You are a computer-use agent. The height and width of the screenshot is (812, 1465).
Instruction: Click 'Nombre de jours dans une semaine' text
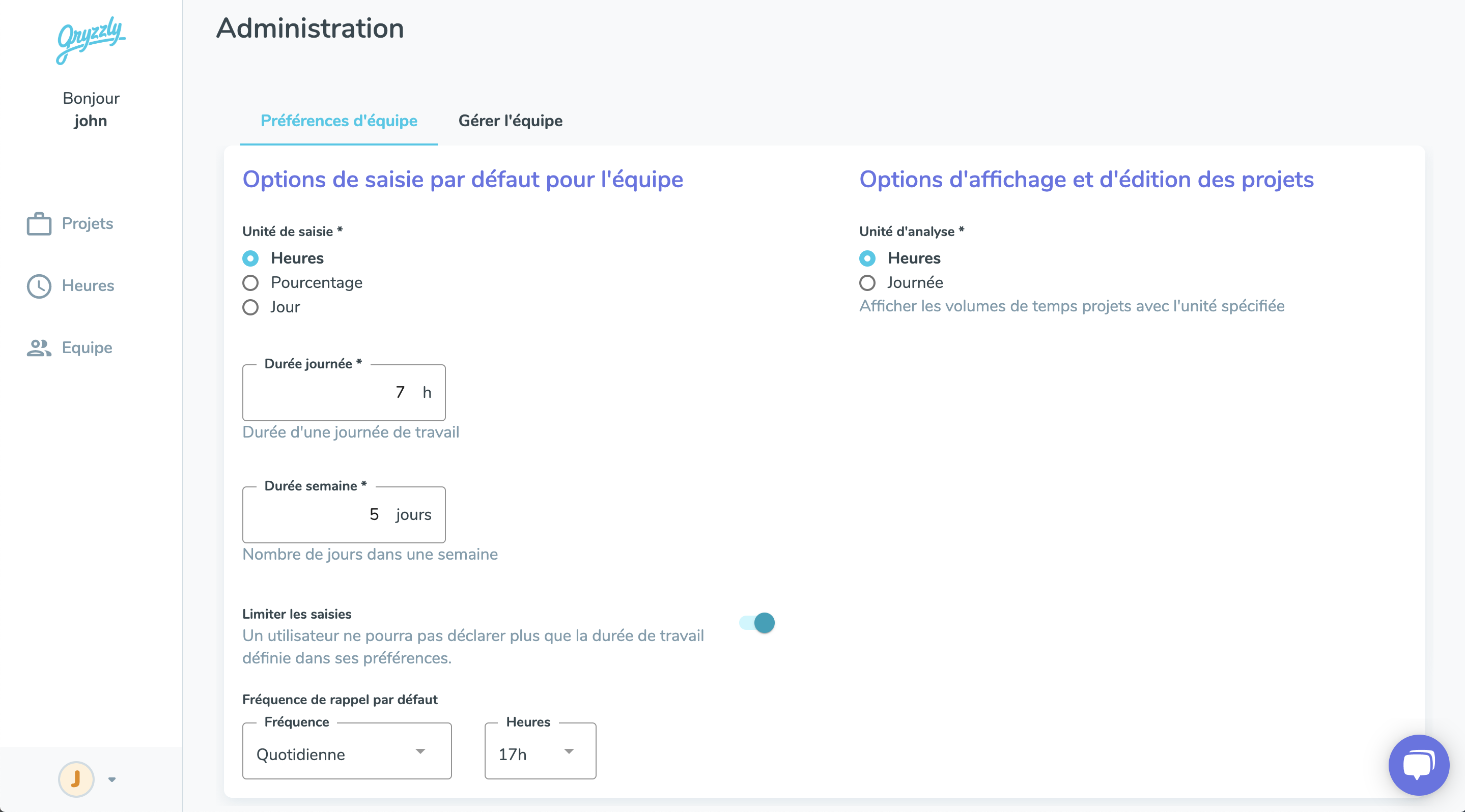[x=370, y=555]
